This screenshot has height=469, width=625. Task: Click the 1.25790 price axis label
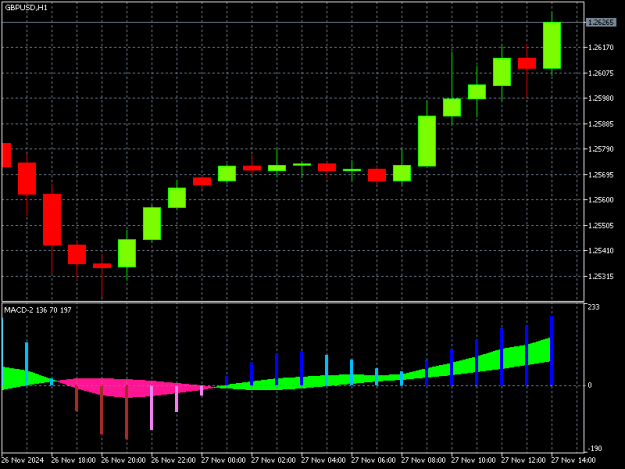pyautogui.click(x=601, y=149)
